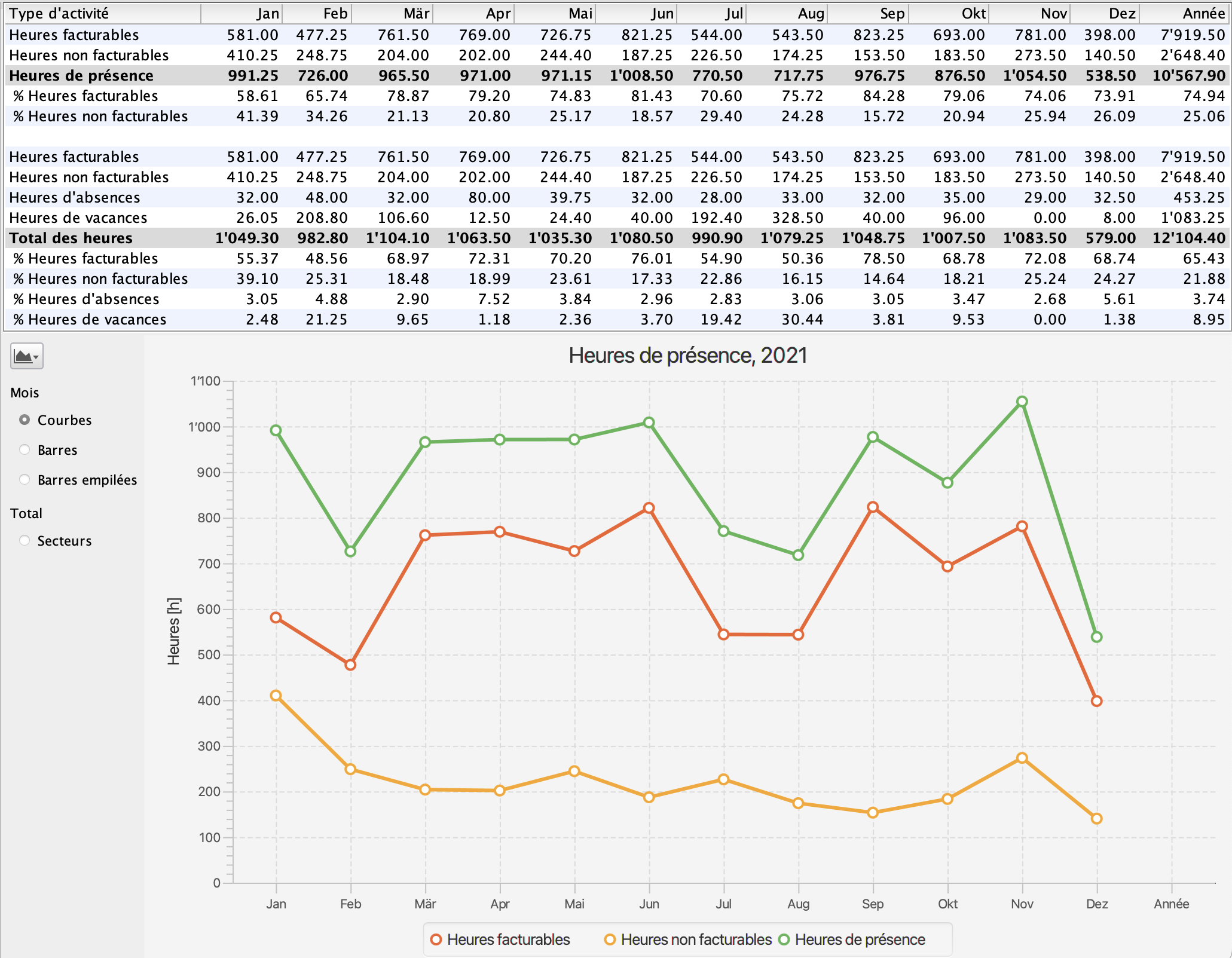This screenshot has height=958, width=1232.
Task: Click the Jan column header
Action: (x=241, y=13)
